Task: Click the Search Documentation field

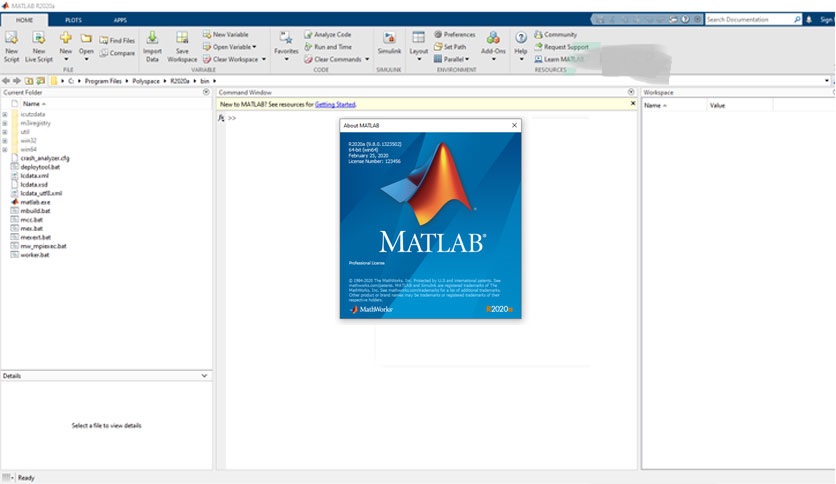Action: click(x=750, y=19)
